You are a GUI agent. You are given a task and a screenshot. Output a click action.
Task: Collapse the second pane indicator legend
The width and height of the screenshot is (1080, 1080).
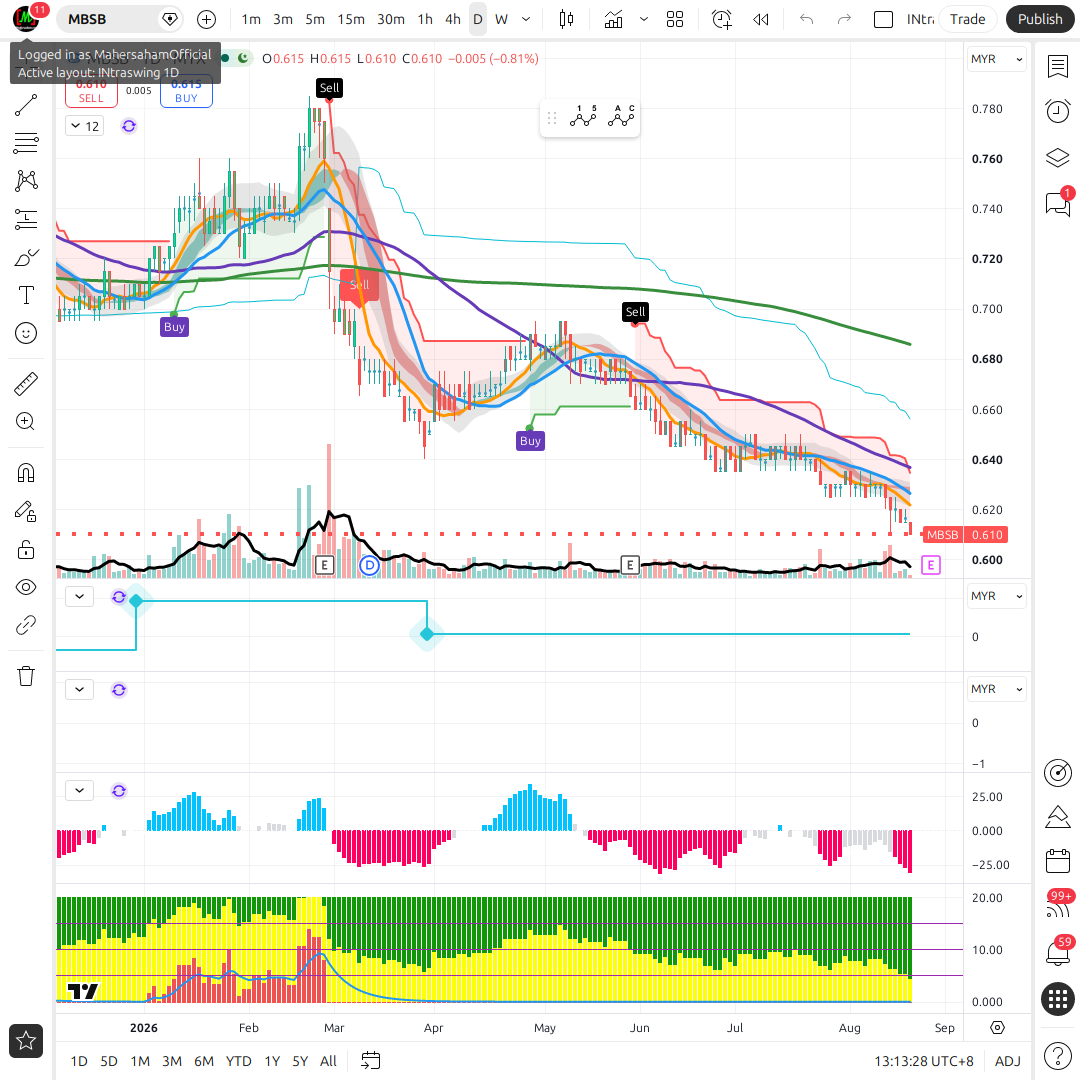pyautogui.click(x=79, y=596)
